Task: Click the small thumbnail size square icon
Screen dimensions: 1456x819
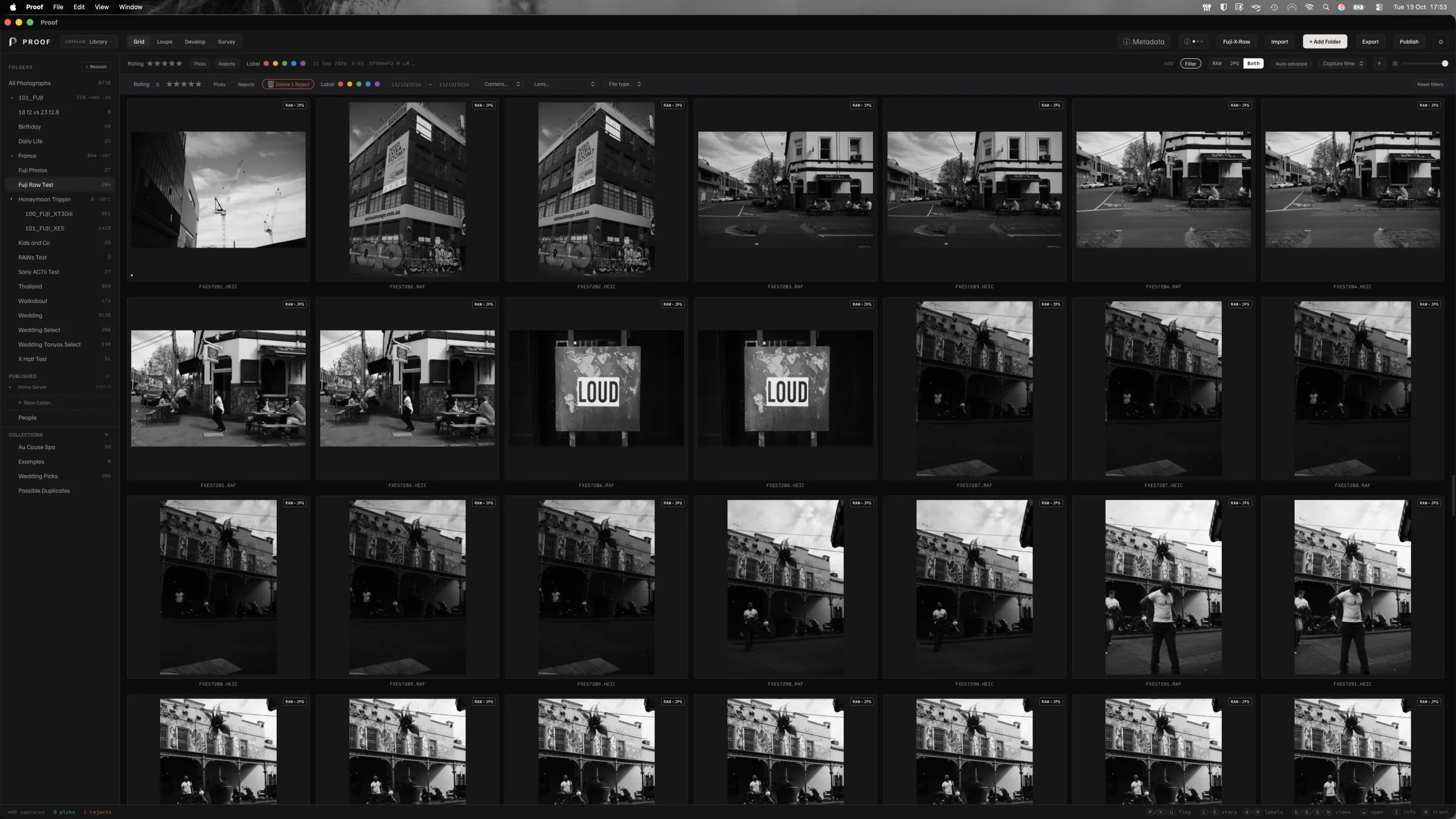Action: click(x=1395, y=64)
